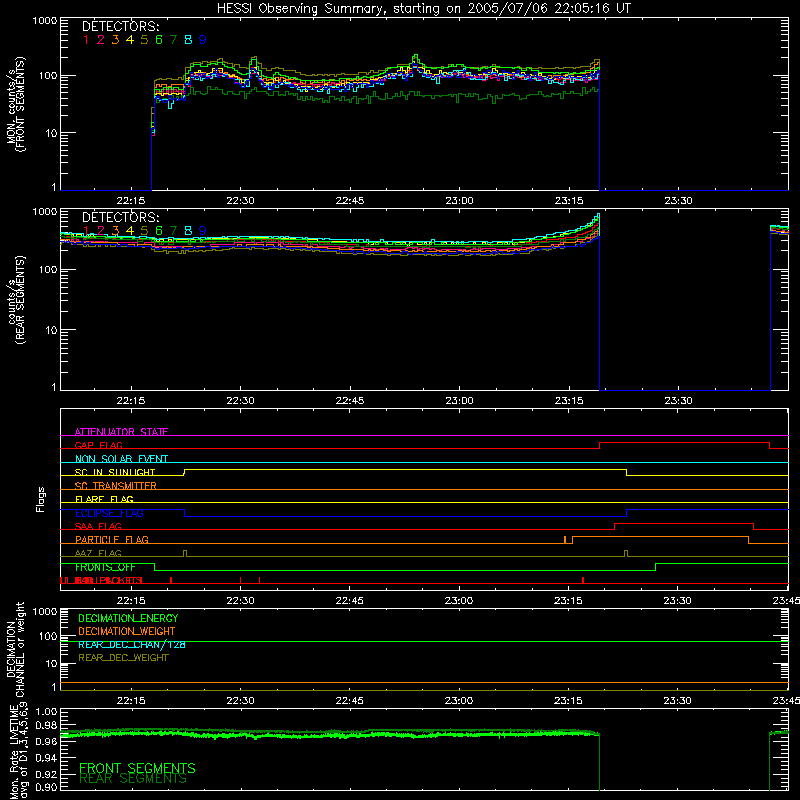Select yellow detector 4 in front segments legend

point(130,39)
